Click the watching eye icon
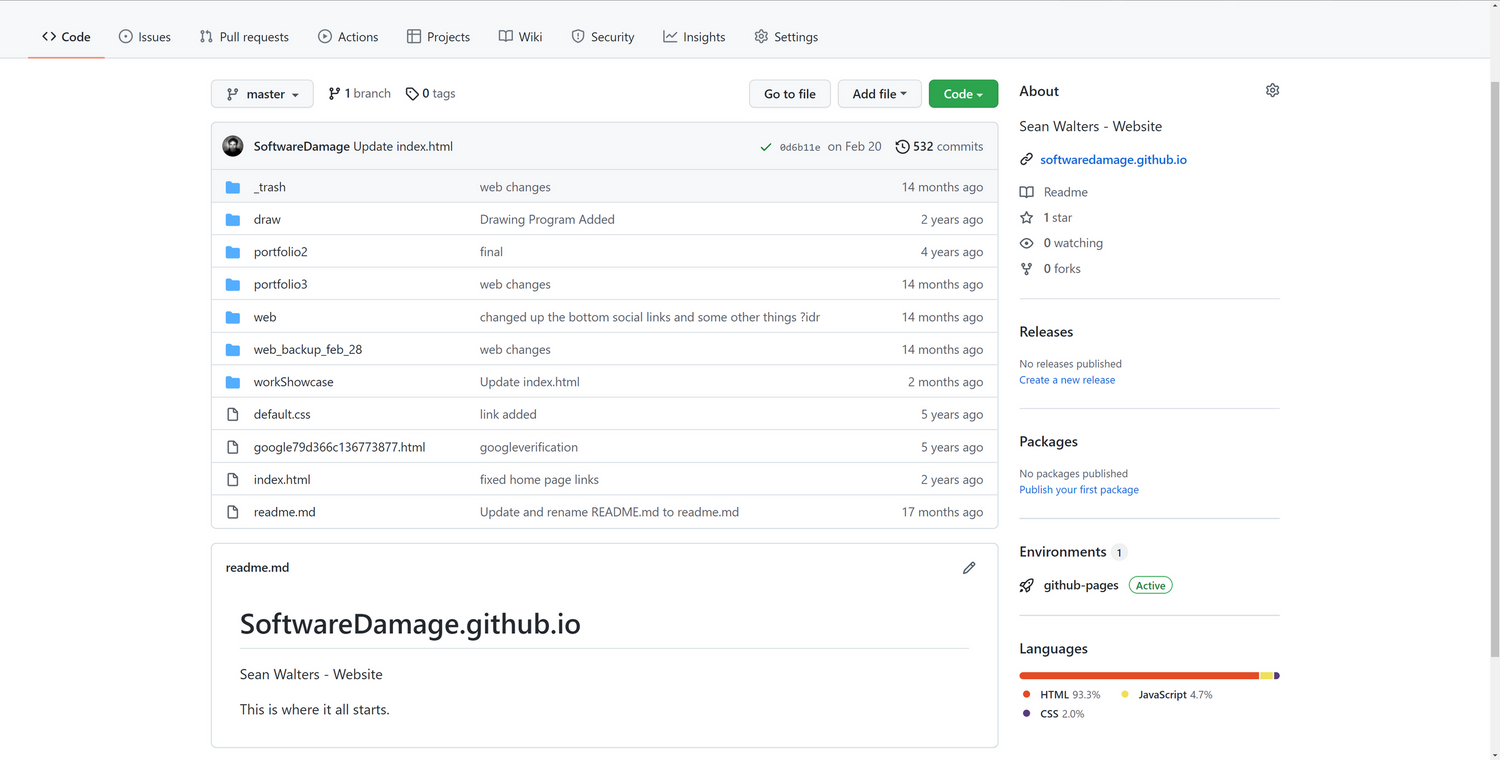The image size is (1500, 760). click(x=1026, y=243)
